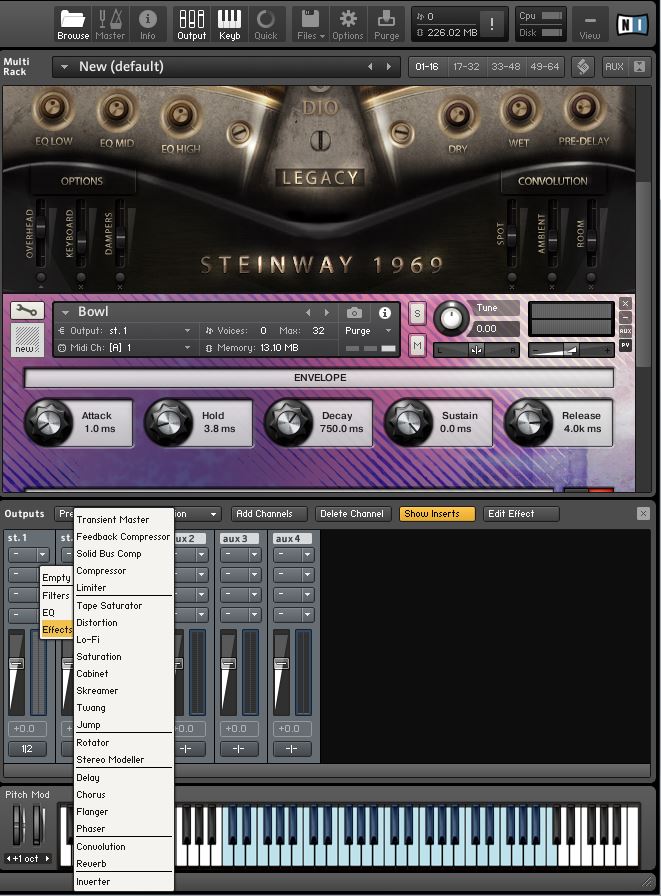Open the New (default) multi dropdown
This screenshot has width=661, height=896.
pos(65,67)
